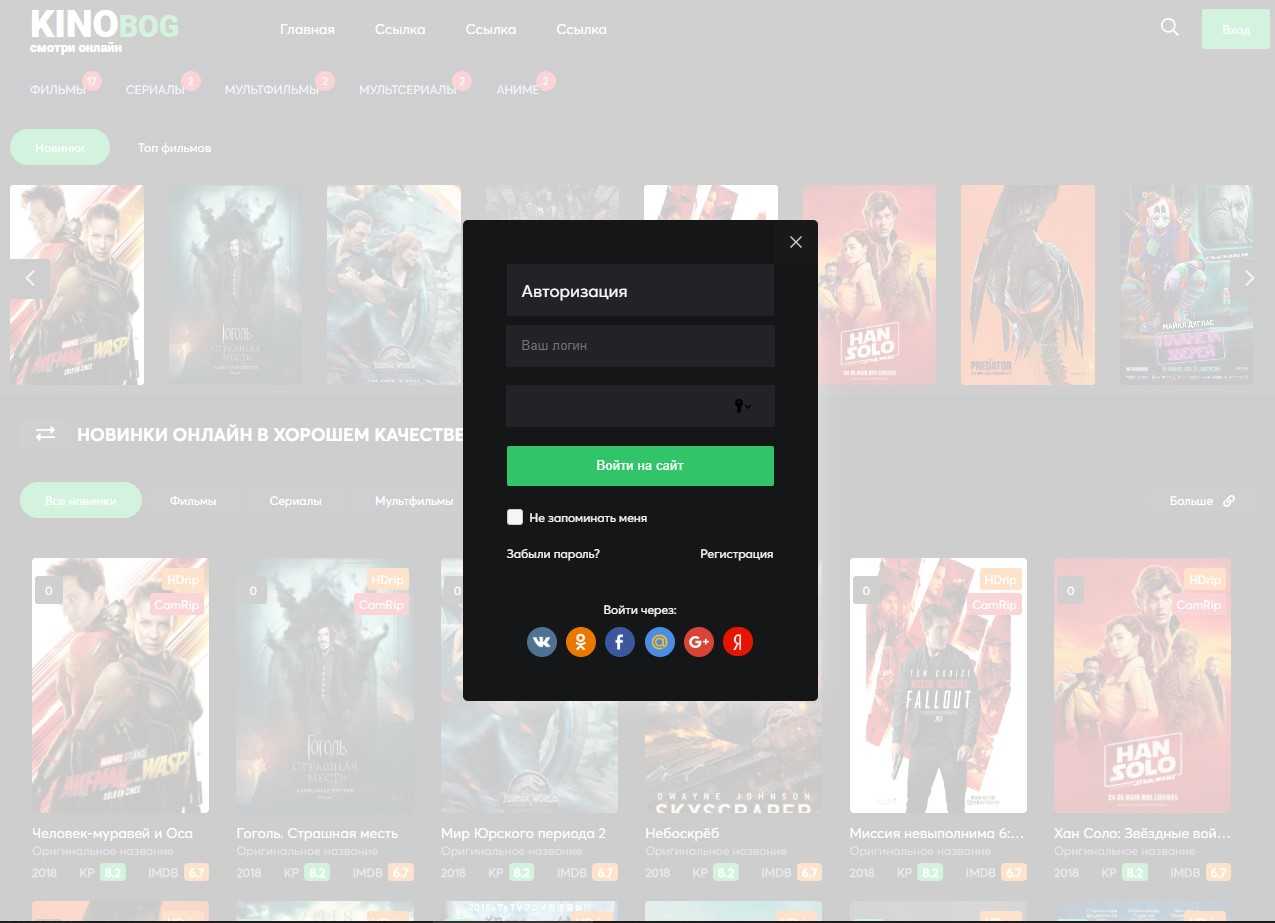Click the swap arrows icon near Новинки онлайн
The image size is (1275, 923).
(45, 433)
